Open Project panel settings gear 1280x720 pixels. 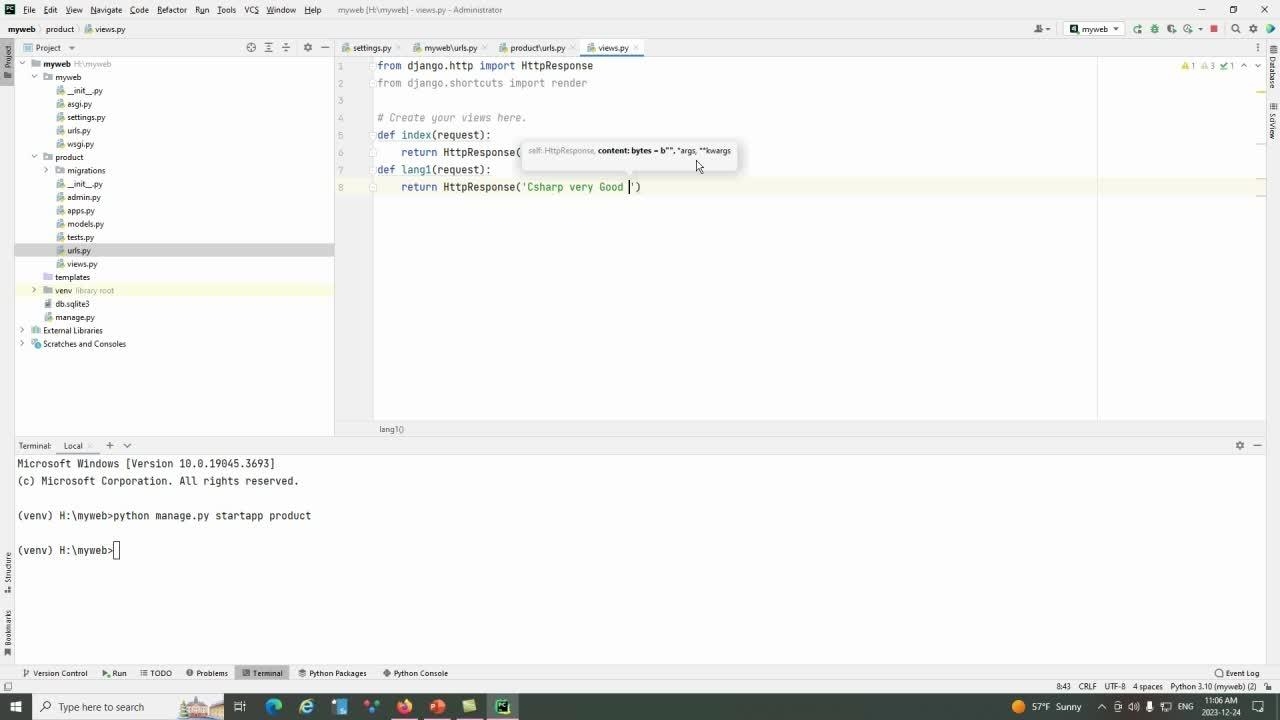pos(307,48)
